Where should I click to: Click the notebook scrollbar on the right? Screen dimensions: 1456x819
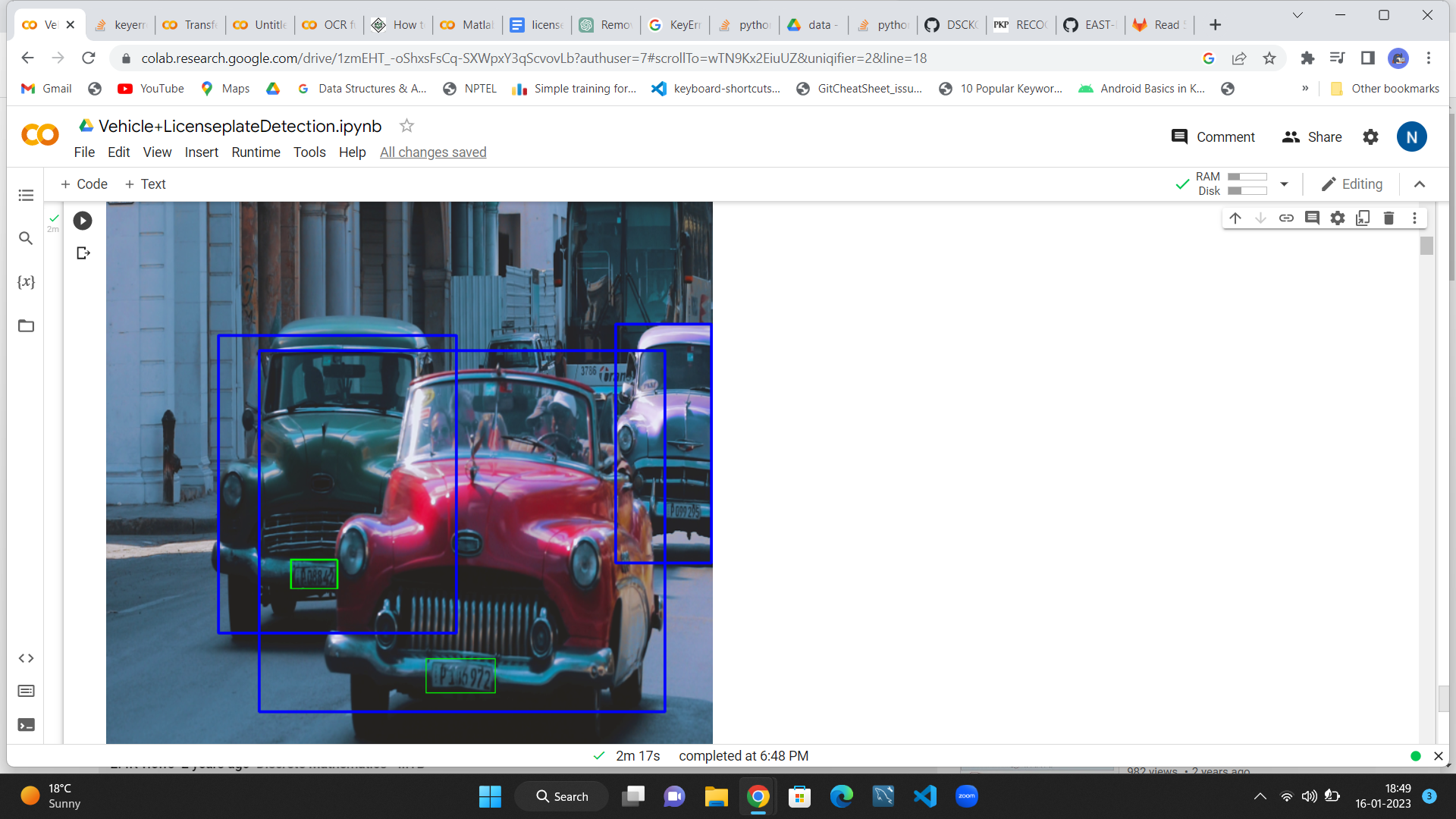(x=1427, y=246)
